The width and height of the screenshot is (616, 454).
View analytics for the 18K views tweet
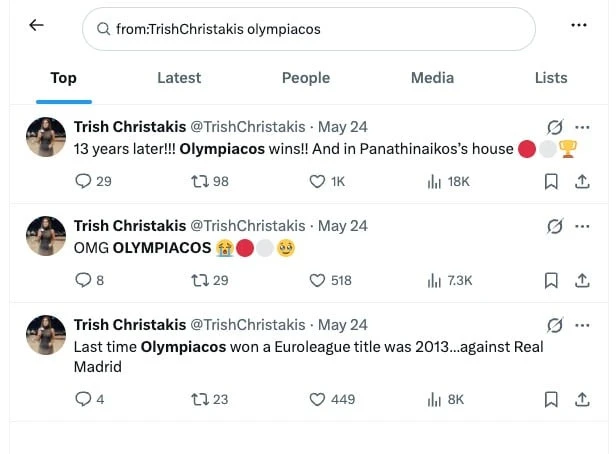click(x=448, y=181)
